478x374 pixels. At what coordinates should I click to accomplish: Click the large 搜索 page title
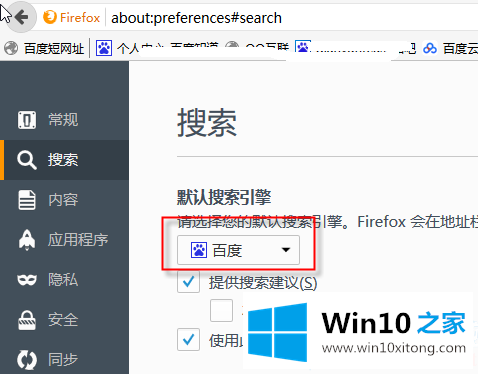pyautogui.click(x=207, y=123)
